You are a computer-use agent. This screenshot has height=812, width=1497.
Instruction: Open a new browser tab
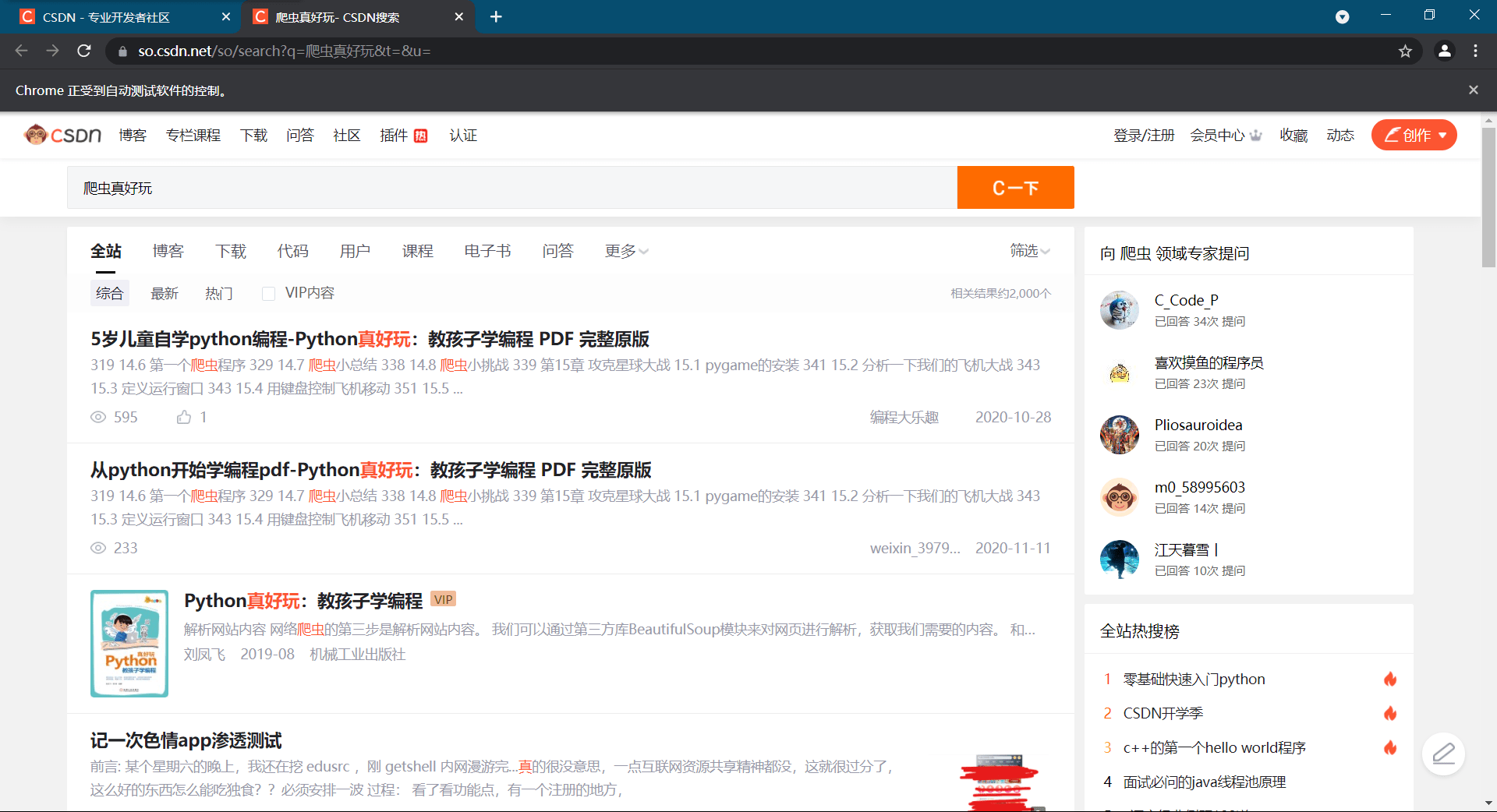point(496,16)
